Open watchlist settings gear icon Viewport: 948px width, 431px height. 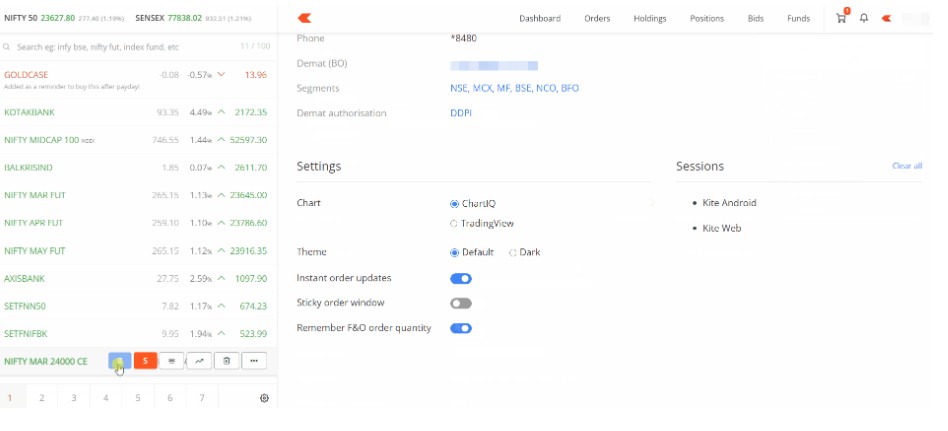click(264, 398)
